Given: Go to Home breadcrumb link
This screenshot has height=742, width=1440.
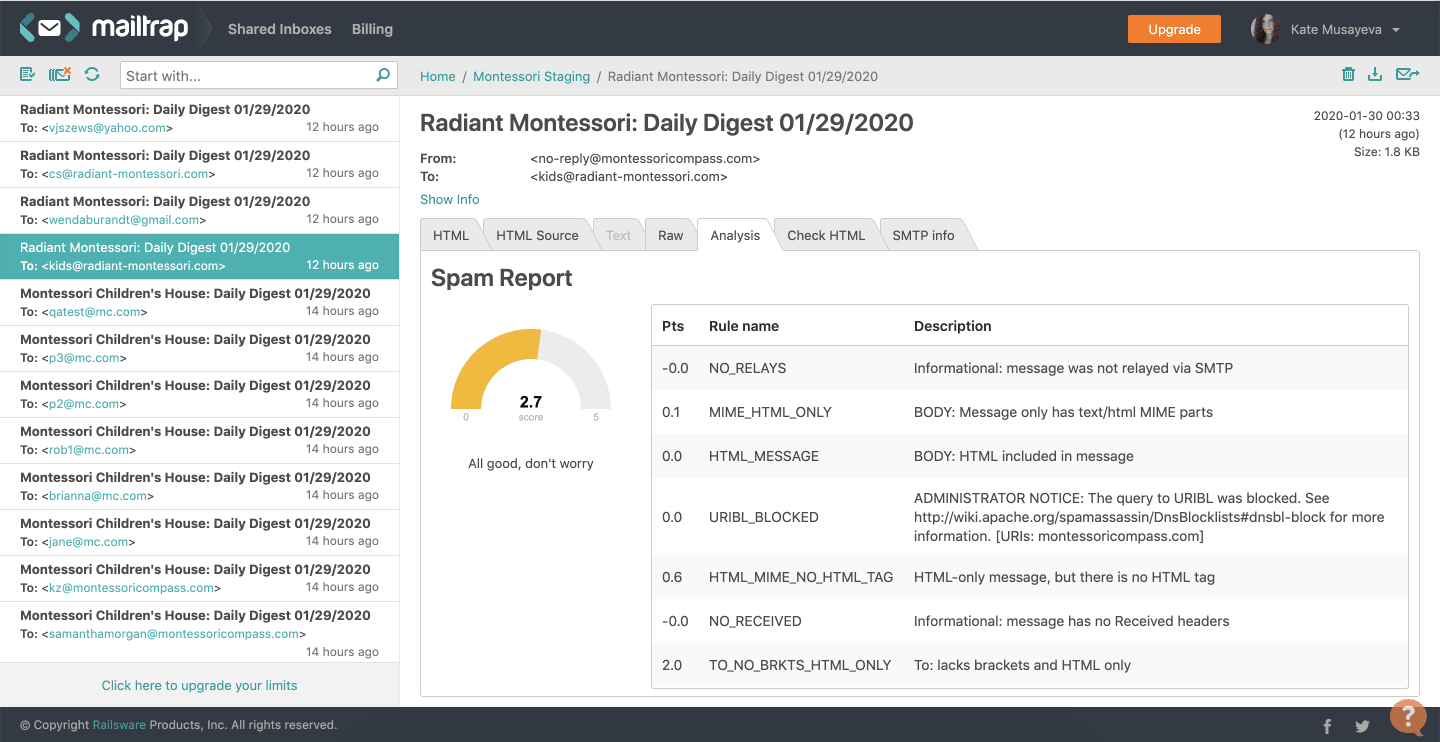Looking at the screenshot, I should [x=438, y=76].
